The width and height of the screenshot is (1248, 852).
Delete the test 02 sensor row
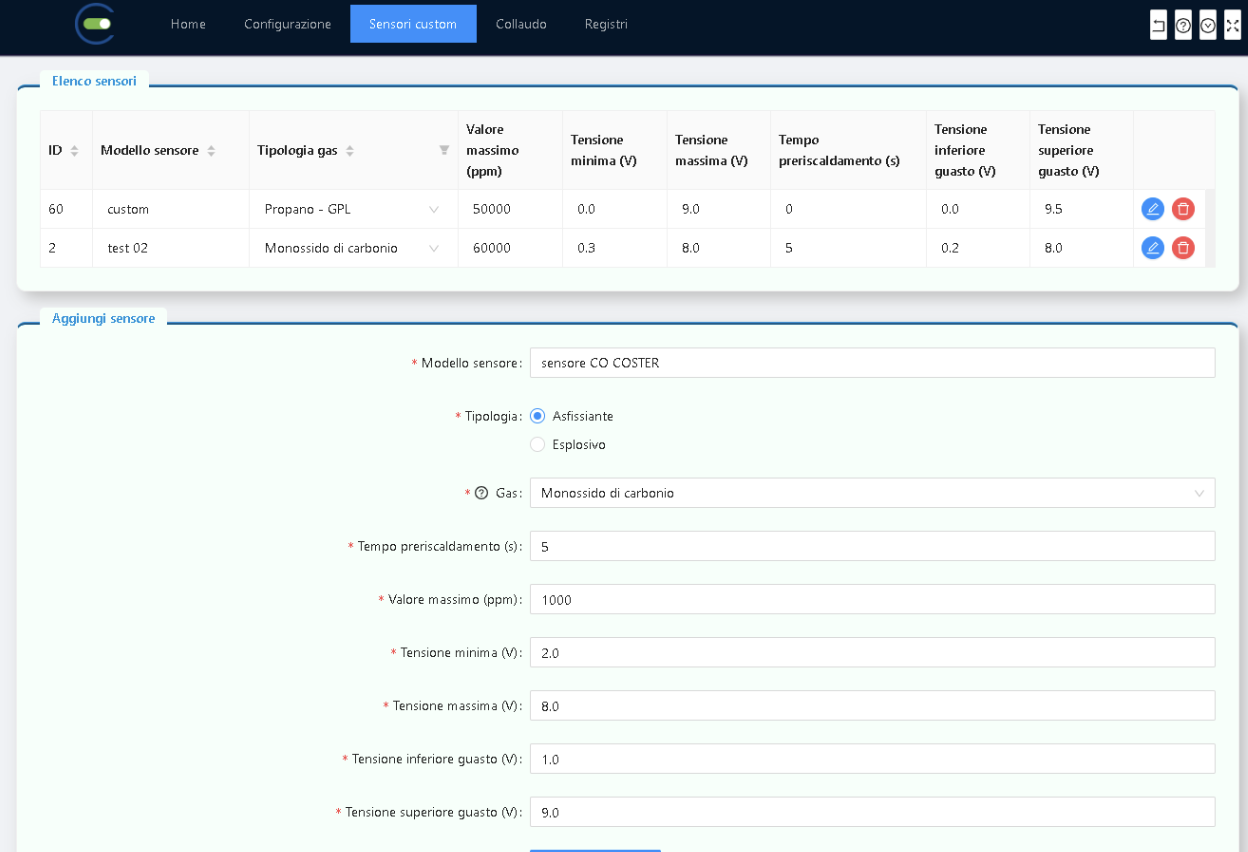[x=1183, y=248]
